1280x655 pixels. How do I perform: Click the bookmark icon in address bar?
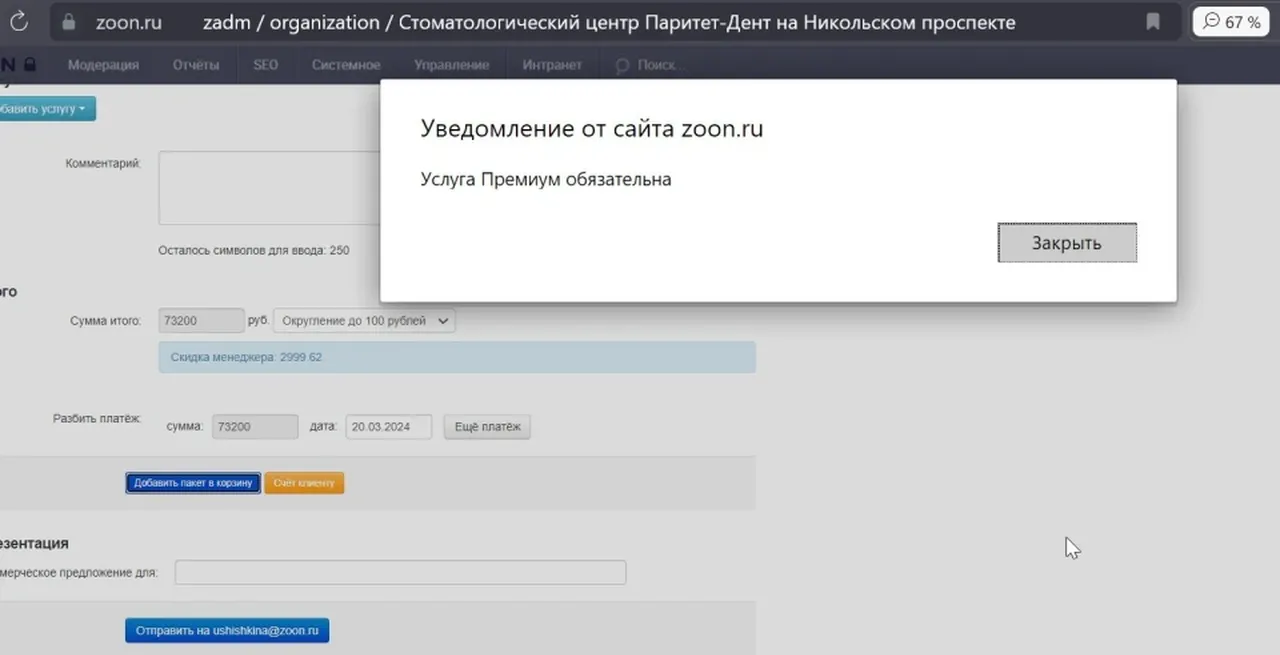(1153, 22)
